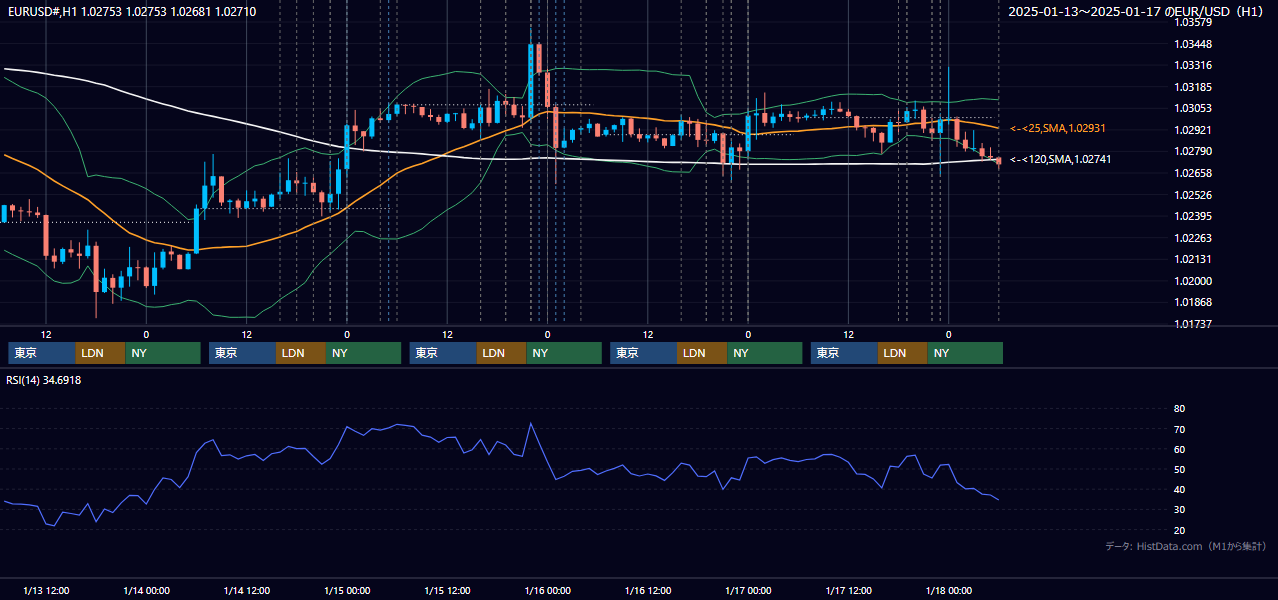Click price axis value 1.01737
The height and width of the screenshot is (600, 1278).
(1192, 324)
